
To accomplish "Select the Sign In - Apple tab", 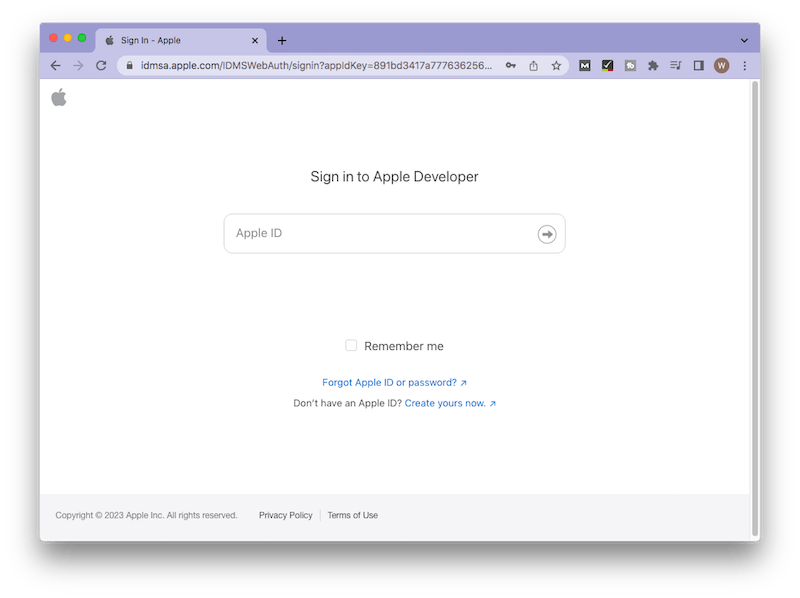I will (x=181, y=40).
